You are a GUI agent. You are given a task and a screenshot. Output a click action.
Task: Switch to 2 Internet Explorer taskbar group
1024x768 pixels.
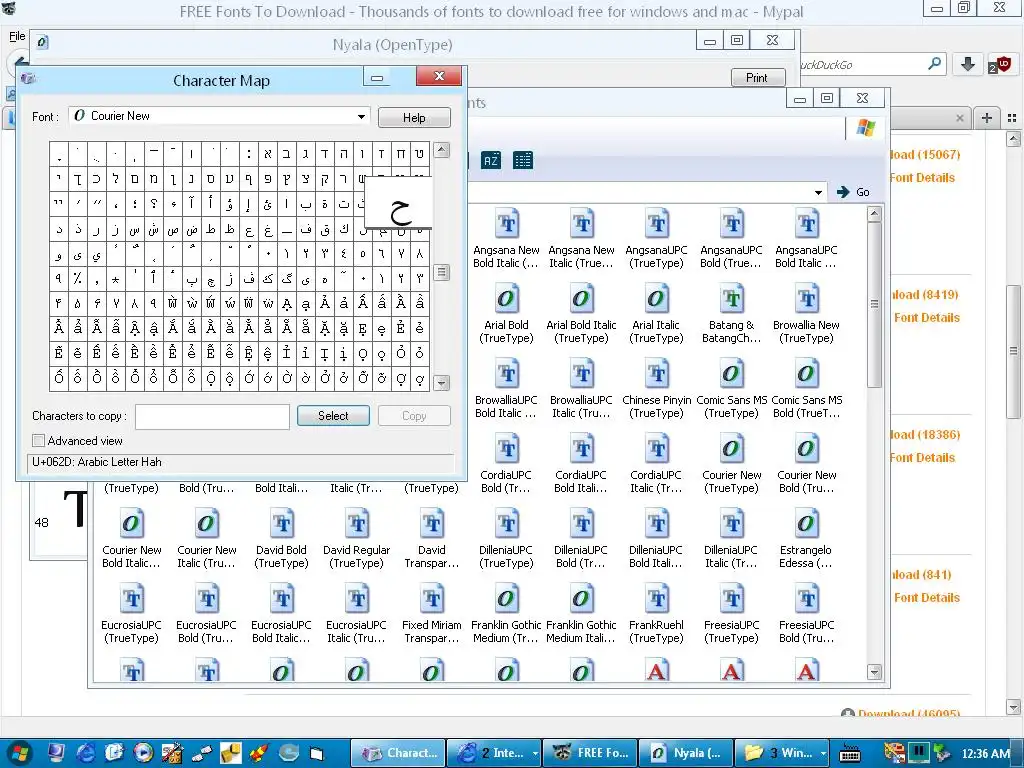pyautogui.click(x=494, y=753)
